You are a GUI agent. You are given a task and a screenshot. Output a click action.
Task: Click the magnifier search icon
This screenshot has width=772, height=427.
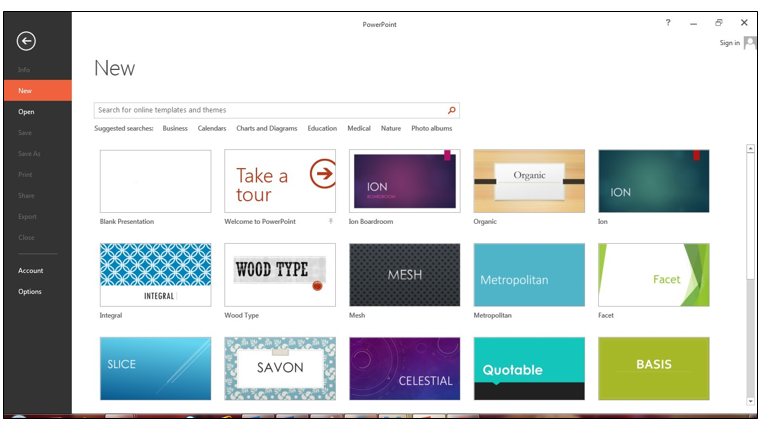452,111
